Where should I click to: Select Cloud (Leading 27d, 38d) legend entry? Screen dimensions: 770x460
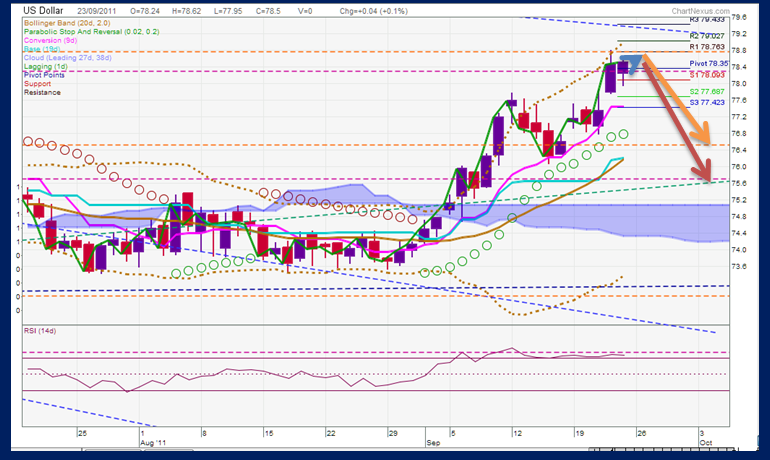(x=67, y=57)
